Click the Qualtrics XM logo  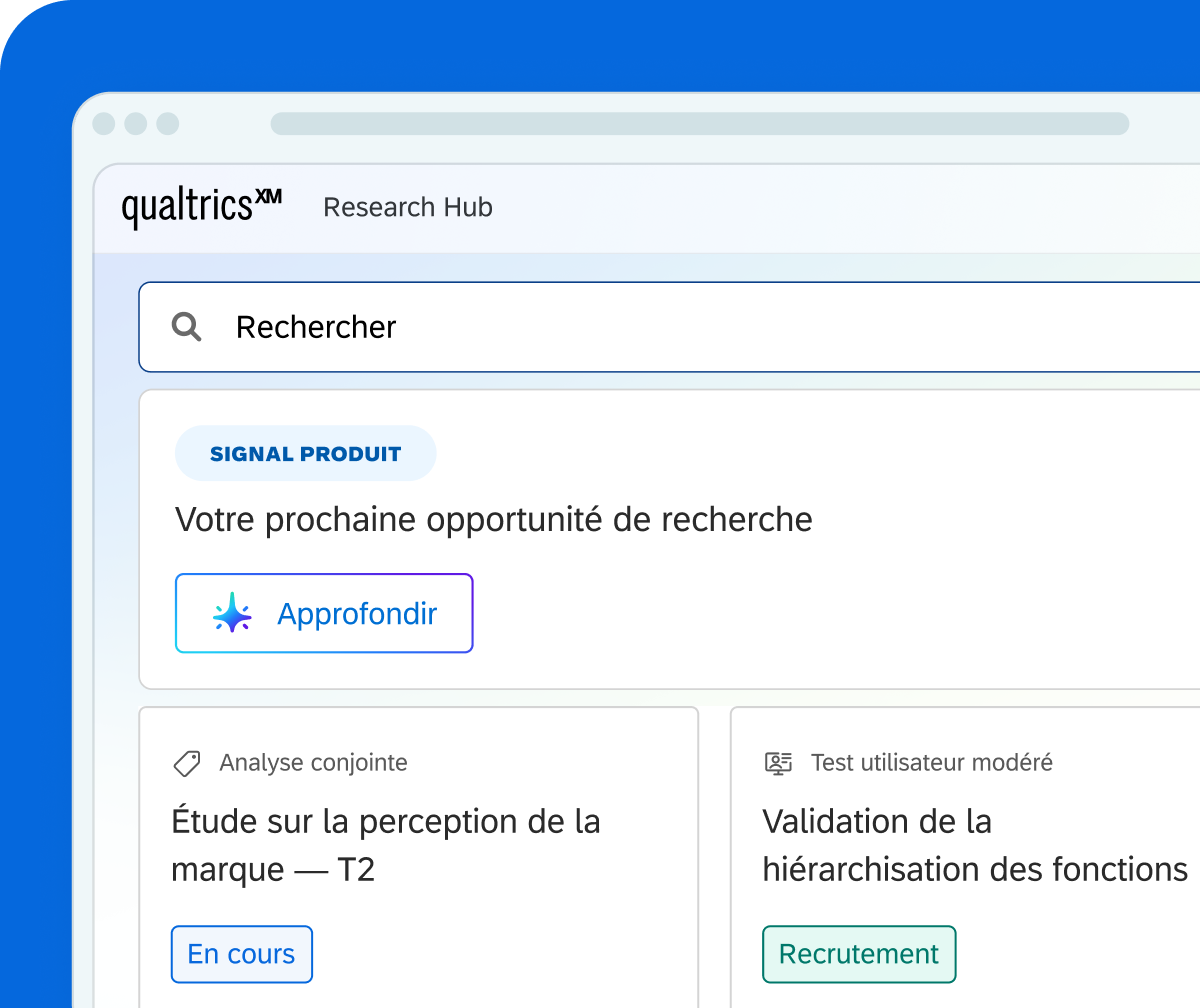(x=202, y=207)
